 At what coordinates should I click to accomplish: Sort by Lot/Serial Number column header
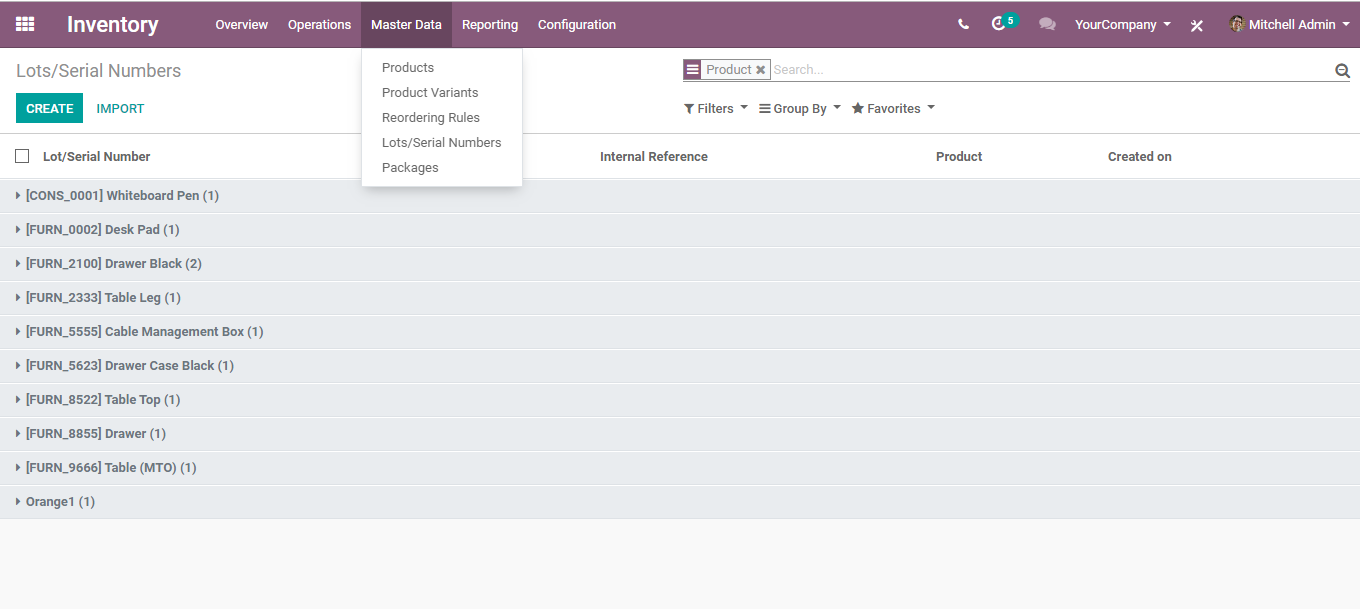coord(97,156)
